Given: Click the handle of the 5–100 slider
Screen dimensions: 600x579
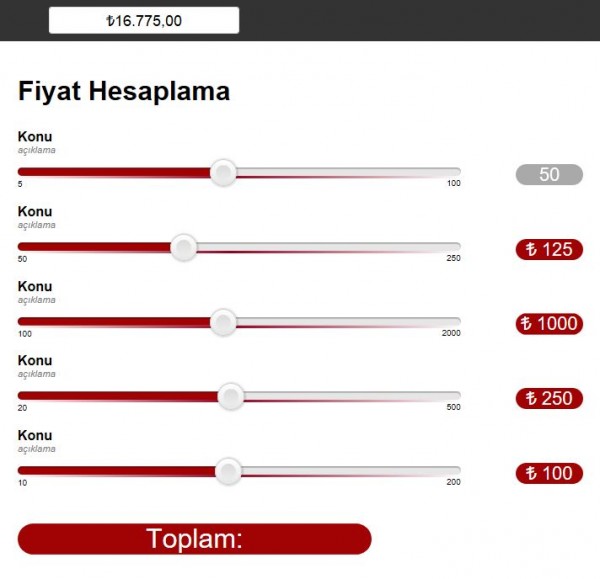Looking at the screenshot, I should click(x=224, y=173).
